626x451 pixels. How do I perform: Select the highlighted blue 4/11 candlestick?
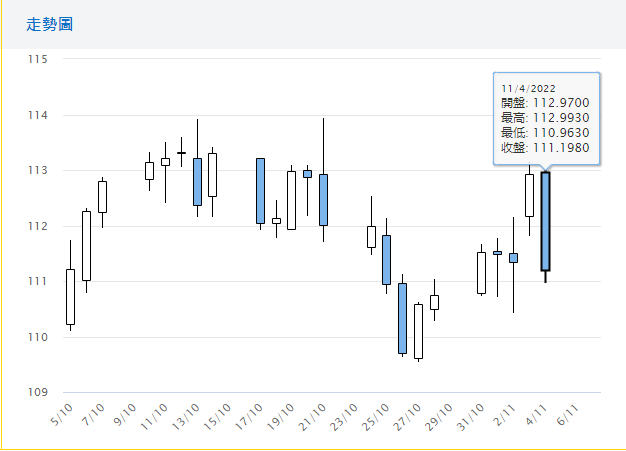(545, 221)
